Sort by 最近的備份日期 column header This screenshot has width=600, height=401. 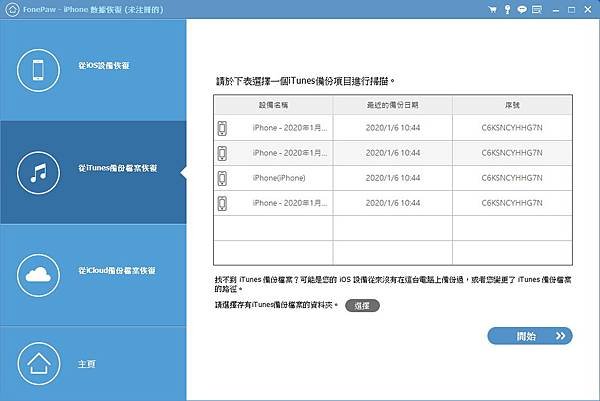point(393,105)
